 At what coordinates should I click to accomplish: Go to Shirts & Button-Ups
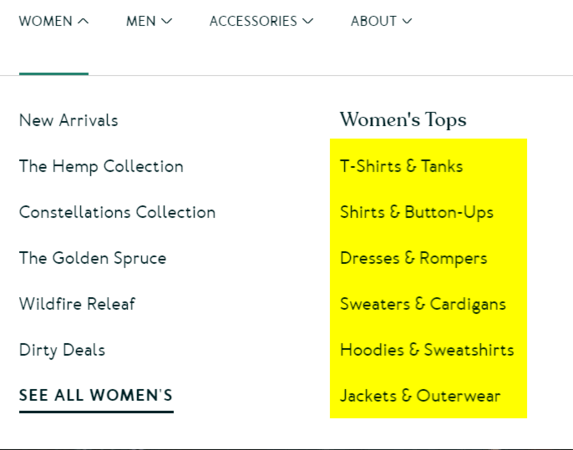coord(417,212)
